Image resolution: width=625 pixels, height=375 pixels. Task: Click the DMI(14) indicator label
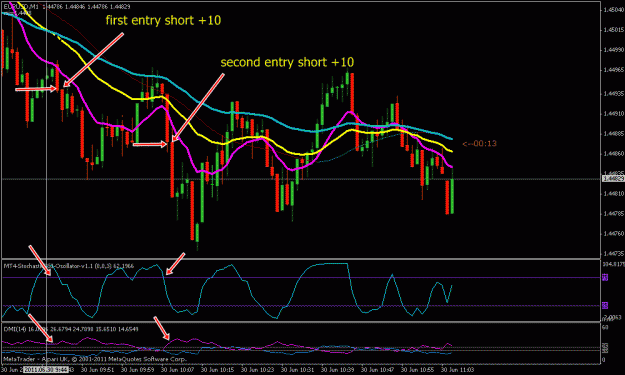[x=71, y=329]
